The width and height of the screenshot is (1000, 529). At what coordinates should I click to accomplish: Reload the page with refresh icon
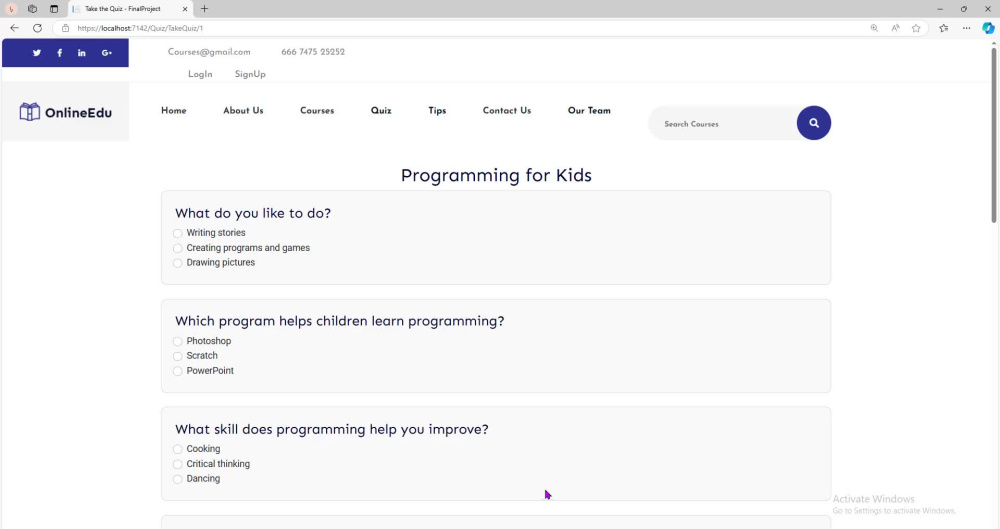(38, 28)
